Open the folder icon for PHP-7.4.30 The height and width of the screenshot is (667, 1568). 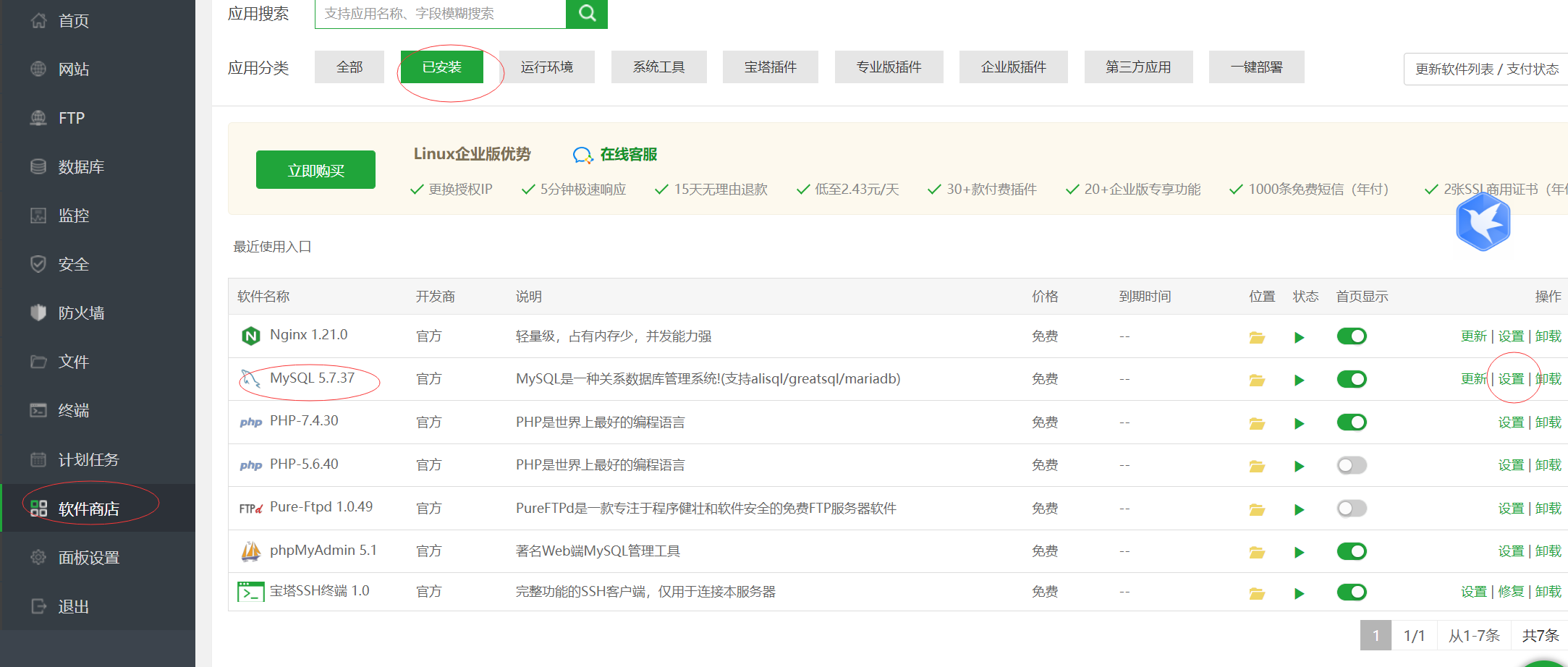[1257, 423]
